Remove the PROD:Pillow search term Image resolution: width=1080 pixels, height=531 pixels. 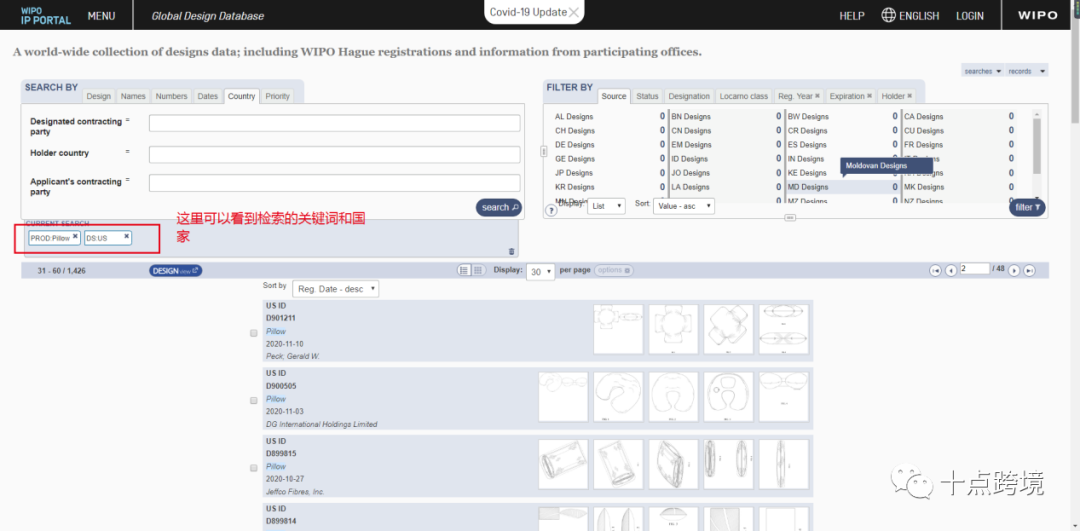pyautogui.click(x=75, y=236)
